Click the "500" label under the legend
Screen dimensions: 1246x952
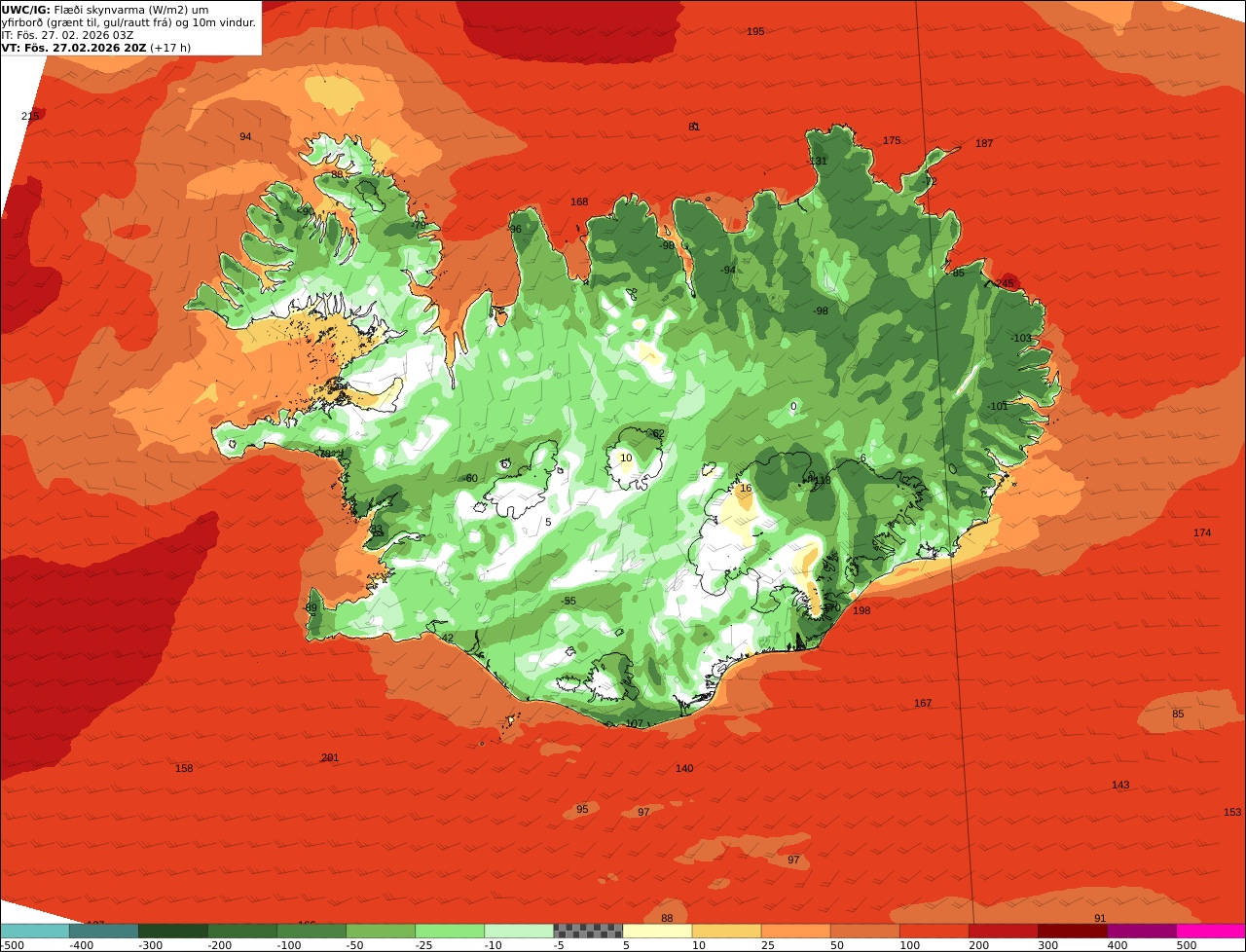(1187, 945)
